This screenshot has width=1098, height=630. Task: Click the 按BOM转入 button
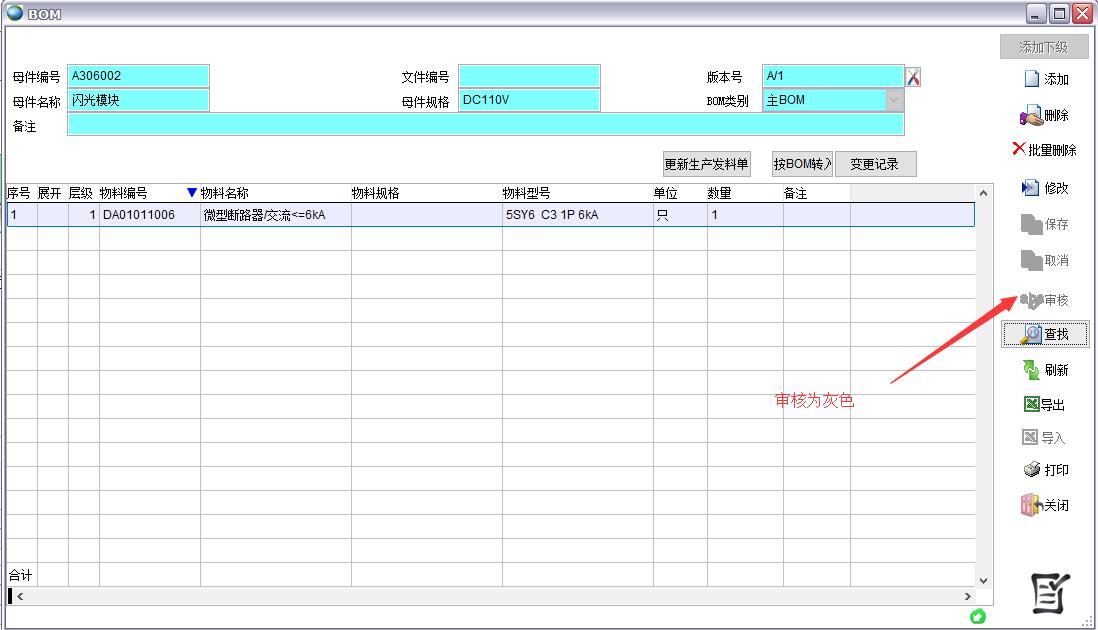[x=802, y=165]
